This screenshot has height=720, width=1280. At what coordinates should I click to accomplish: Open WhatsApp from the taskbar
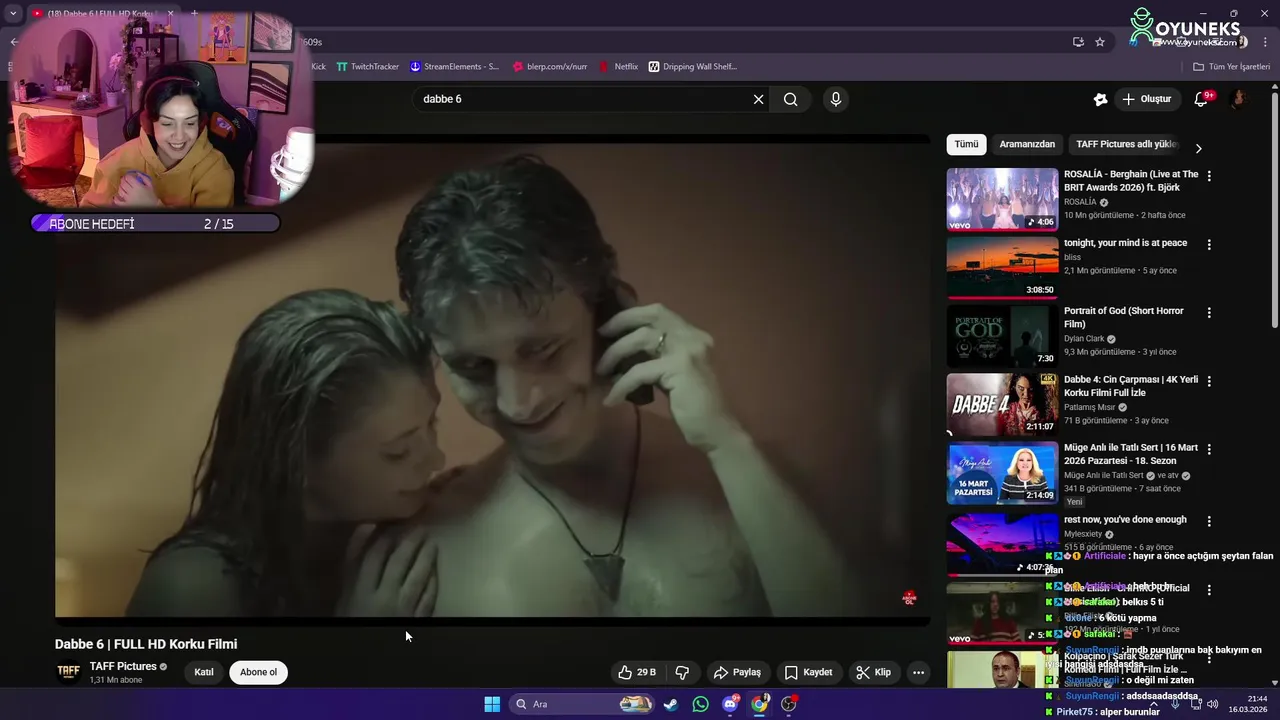(700, 704)
